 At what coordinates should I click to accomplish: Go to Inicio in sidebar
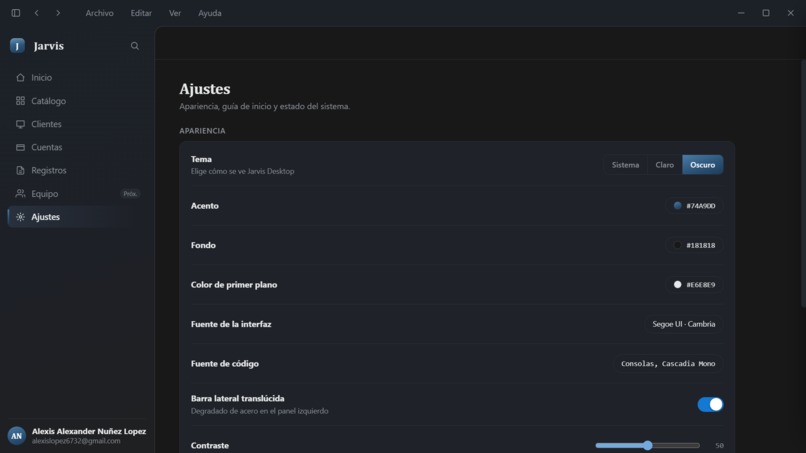[x=75, y=78]
